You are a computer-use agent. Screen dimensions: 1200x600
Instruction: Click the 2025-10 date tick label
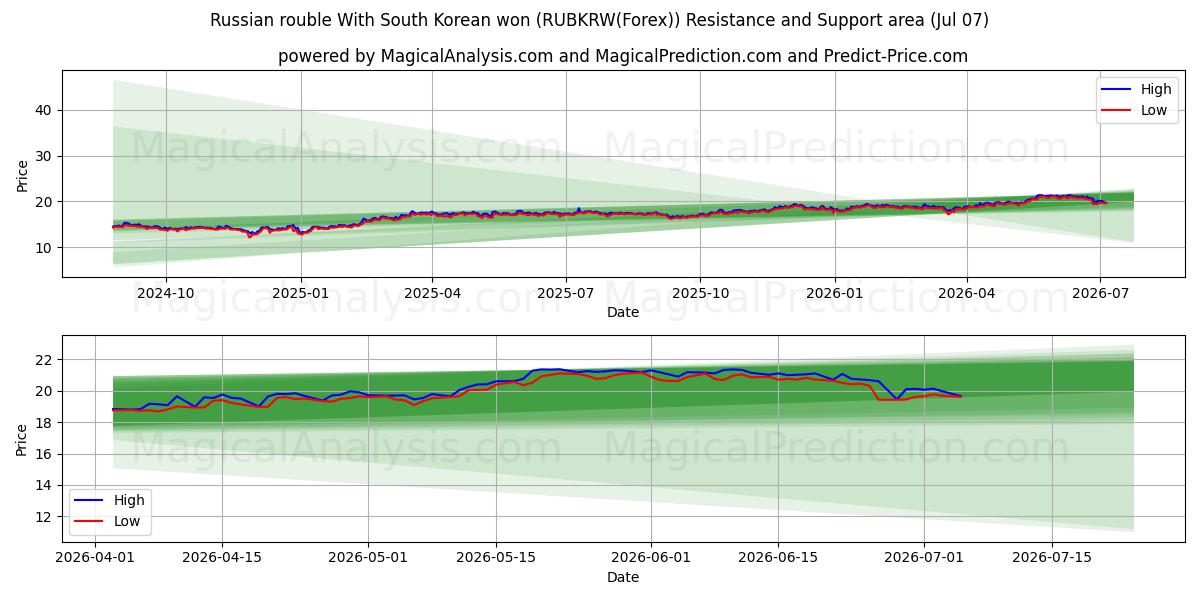(x=700, y=293)
